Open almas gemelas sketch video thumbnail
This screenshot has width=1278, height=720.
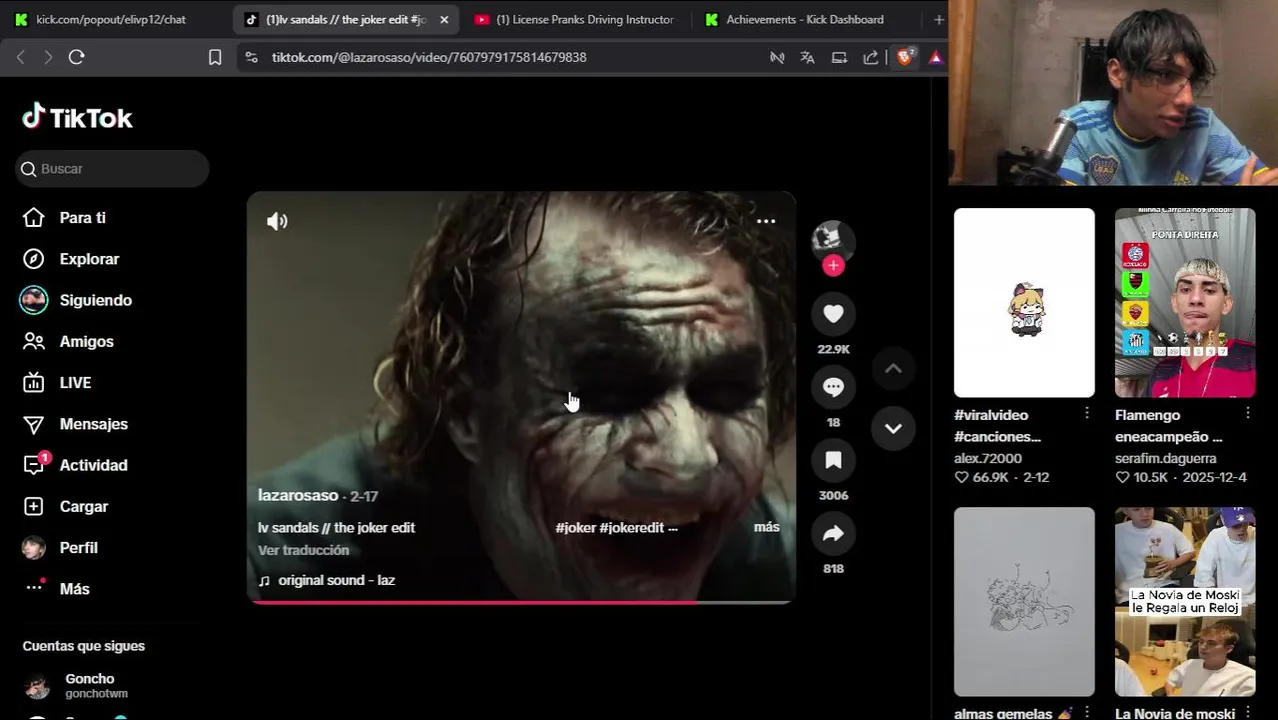1024,601
